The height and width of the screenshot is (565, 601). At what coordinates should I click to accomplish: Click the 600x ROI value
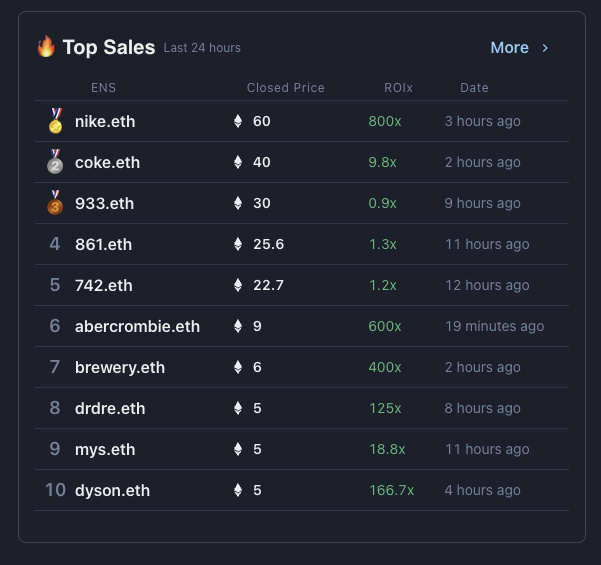click(385, 327)
